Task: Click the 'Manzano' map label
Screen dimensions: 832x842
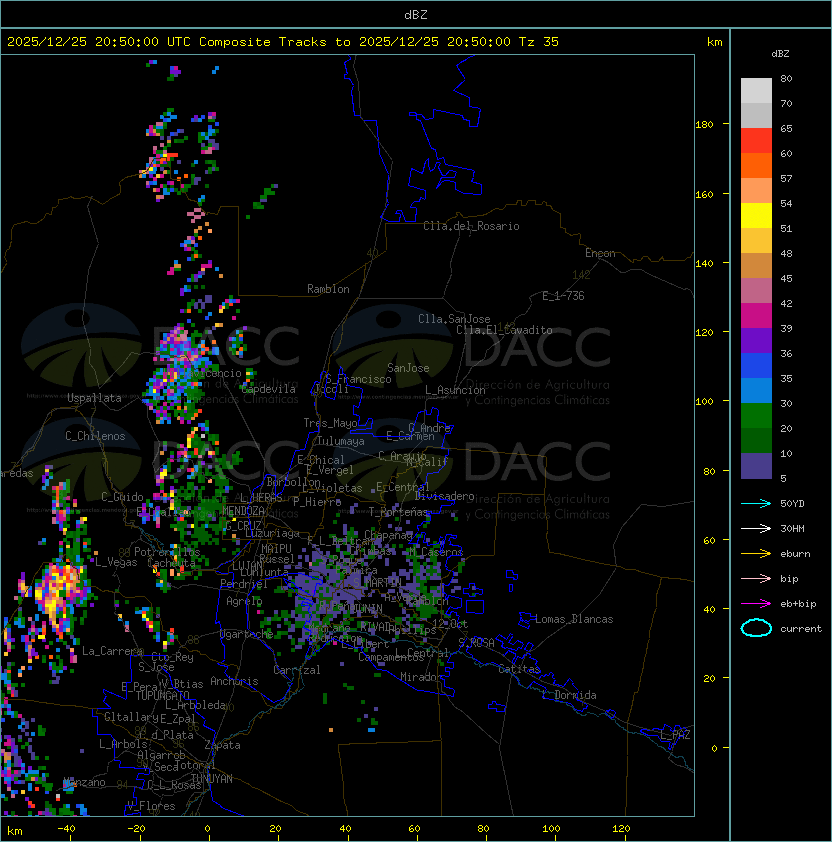Action: pos(84,782)
